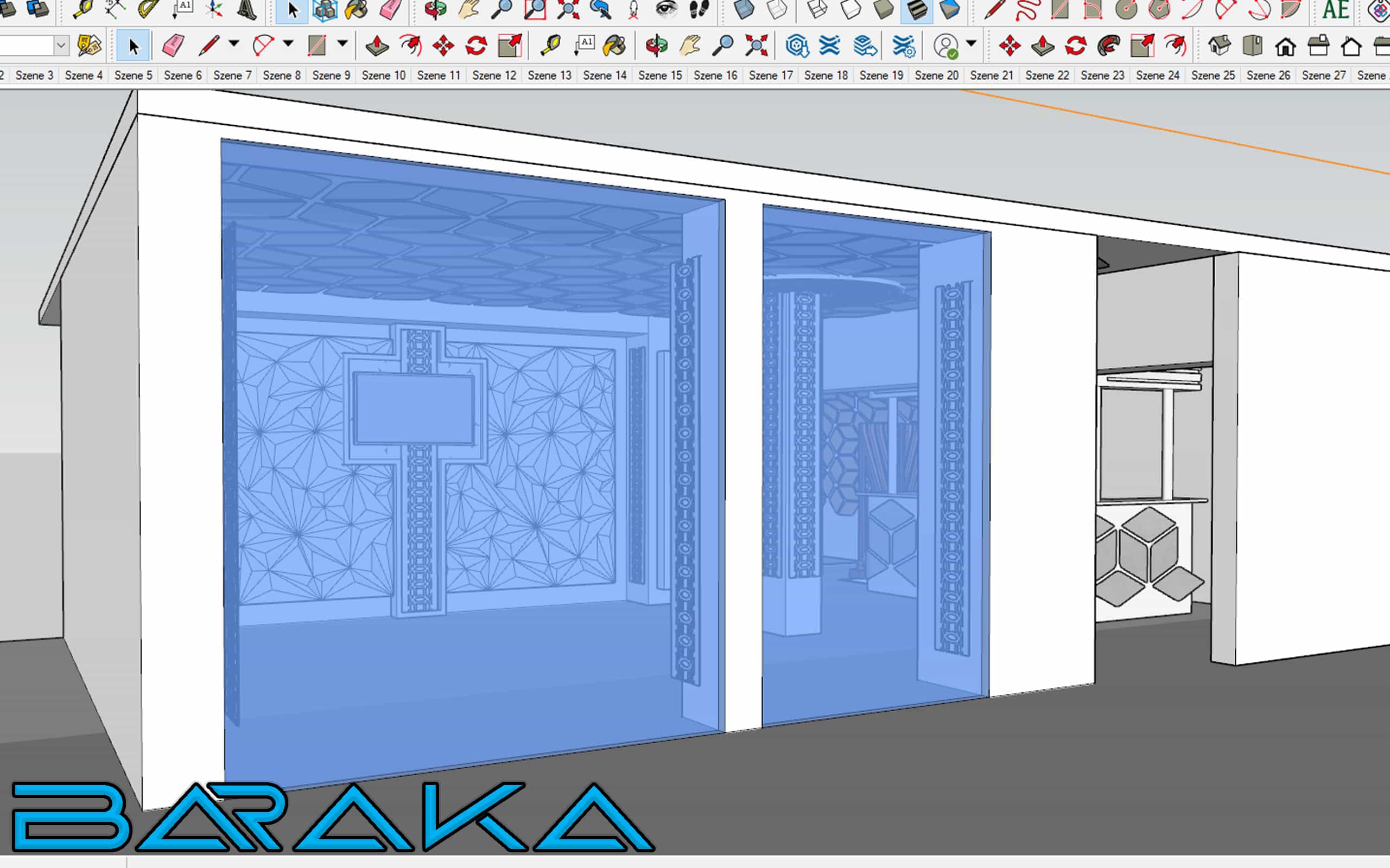1390x868 pixels.
Task: Switch to Shaded With Textures style
Action: (916, 10)
